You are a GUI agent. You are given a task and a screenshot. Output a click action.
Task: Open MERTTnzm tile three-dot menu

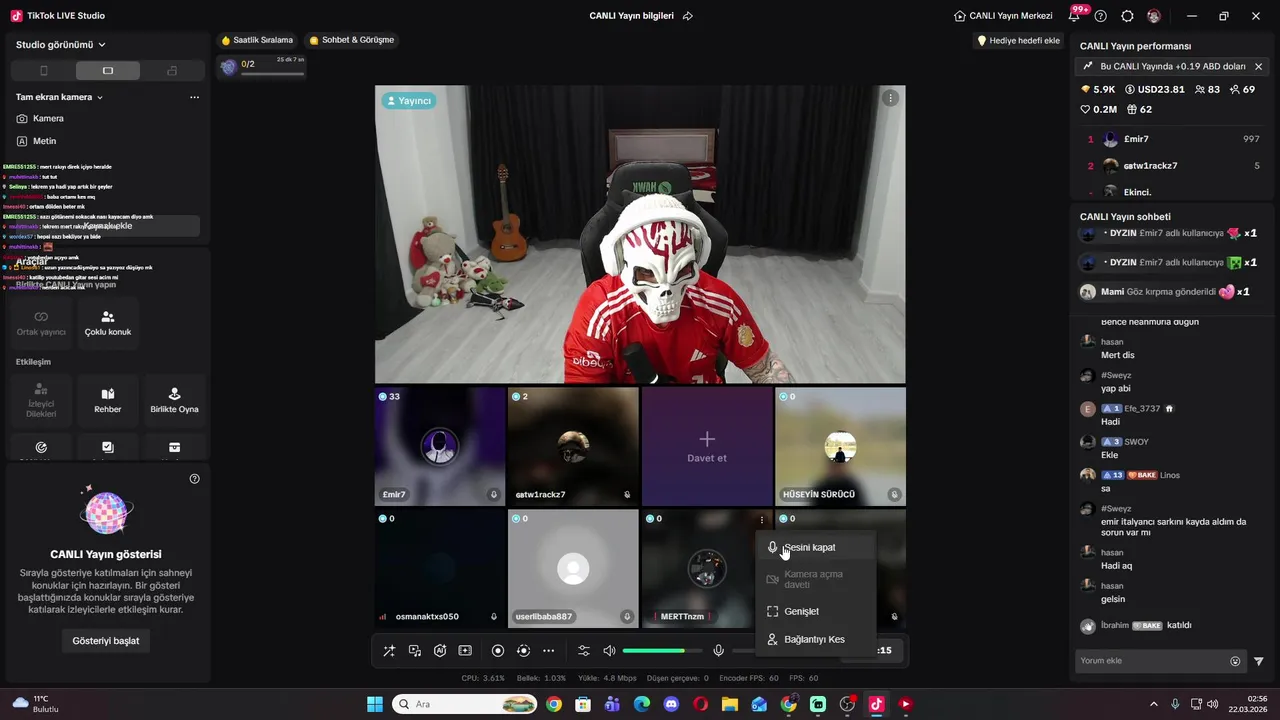pyautogui.click(x=762, y=520)
